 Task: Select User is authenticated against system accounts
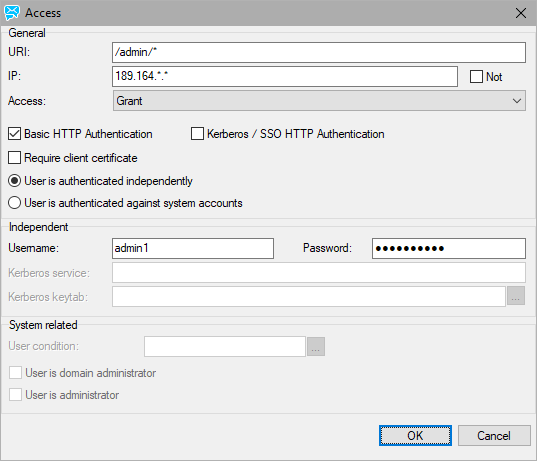[14, 203]
